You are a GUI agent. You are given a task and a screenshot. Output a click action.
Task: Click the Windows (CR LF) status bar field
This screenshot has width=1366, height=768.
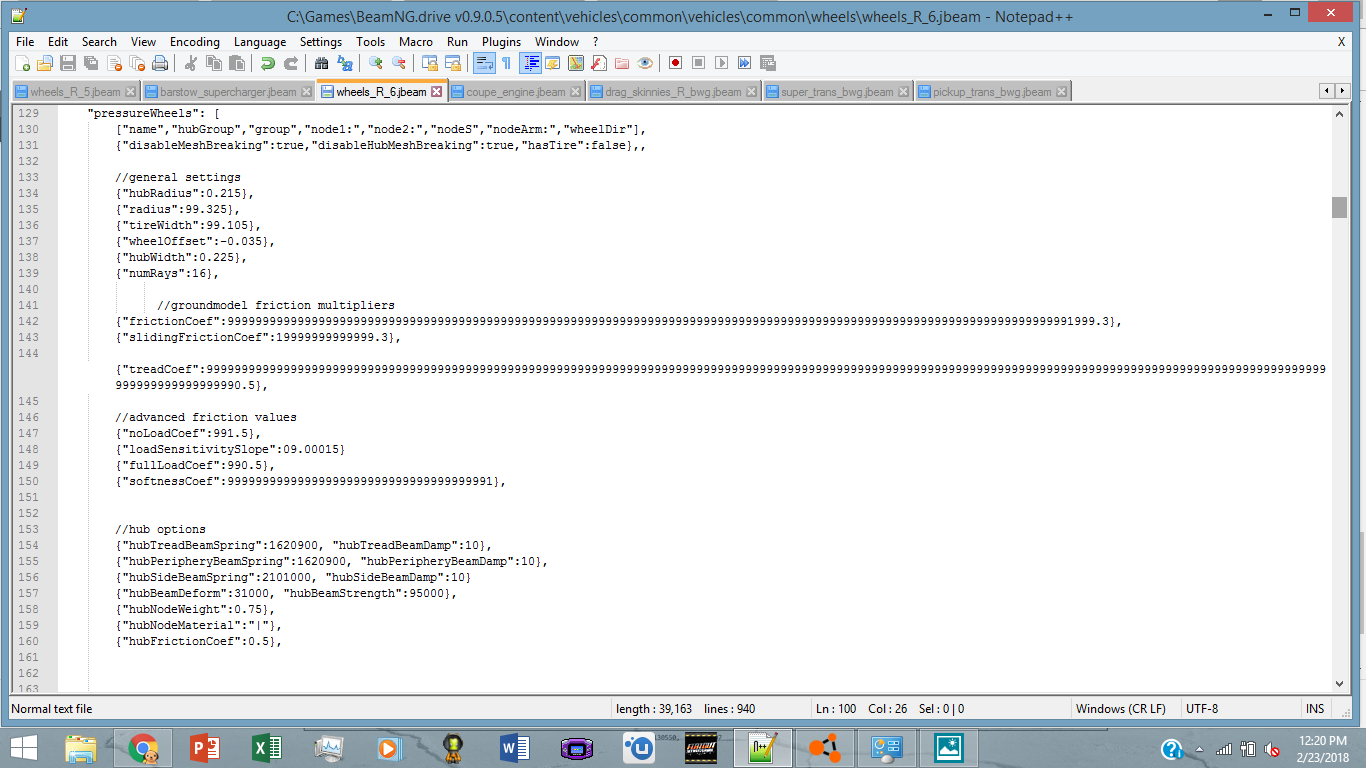tap(1121, 709)
